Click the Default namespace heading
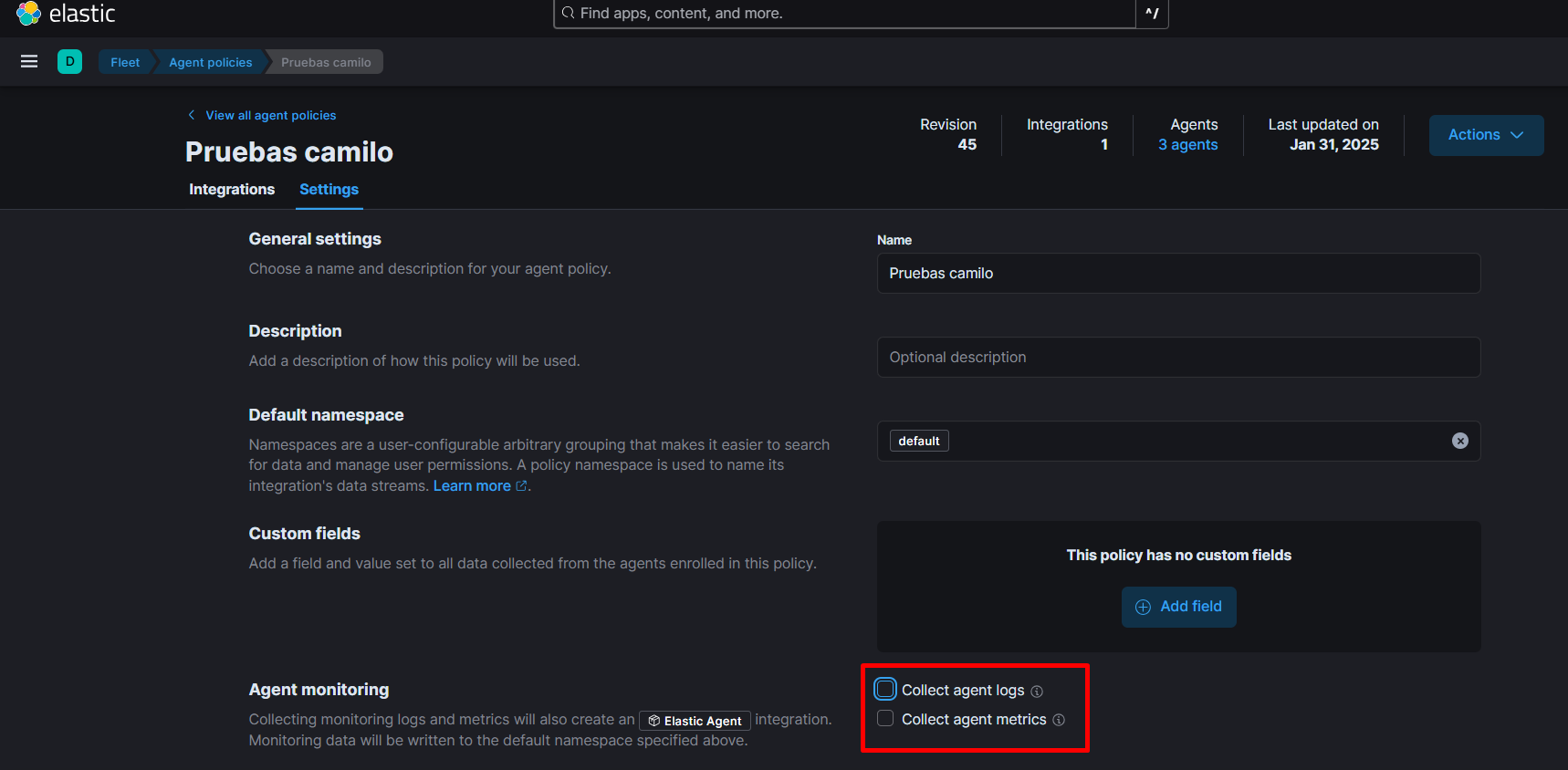The width and height of the screenshot is (1568, 770). tap(326, 415)
